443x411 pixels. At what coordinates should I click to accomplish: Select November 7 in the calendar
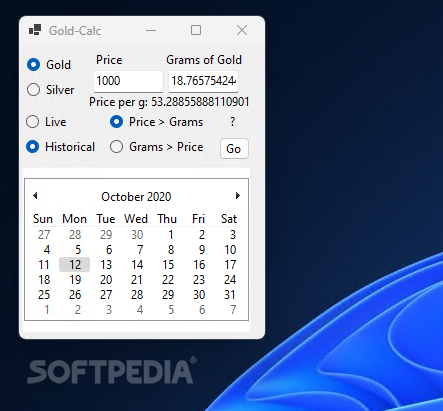click(x=233, y=310)
